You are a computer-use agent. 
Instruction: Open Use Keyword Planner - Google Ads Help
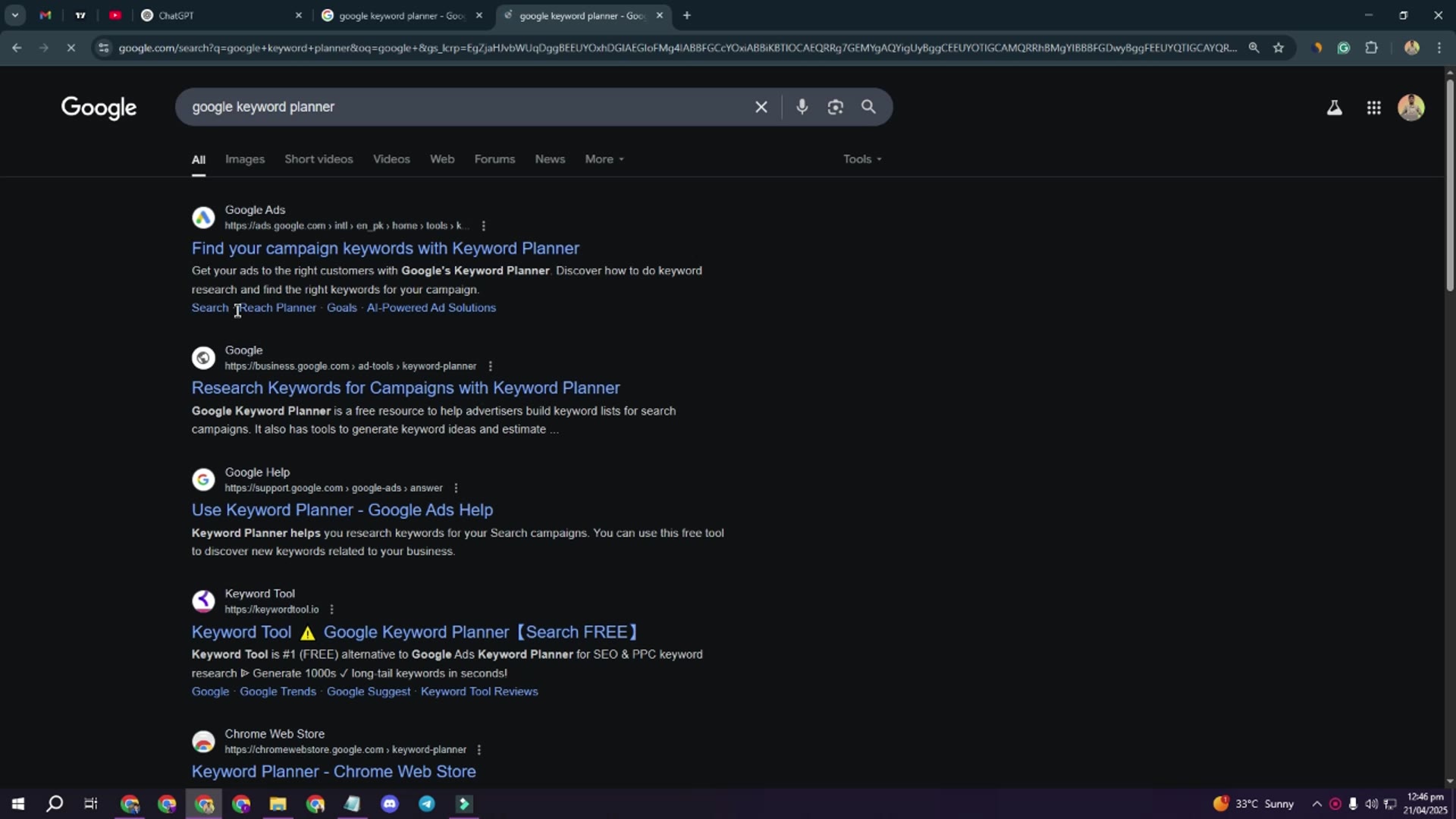[x=342, y=510]
